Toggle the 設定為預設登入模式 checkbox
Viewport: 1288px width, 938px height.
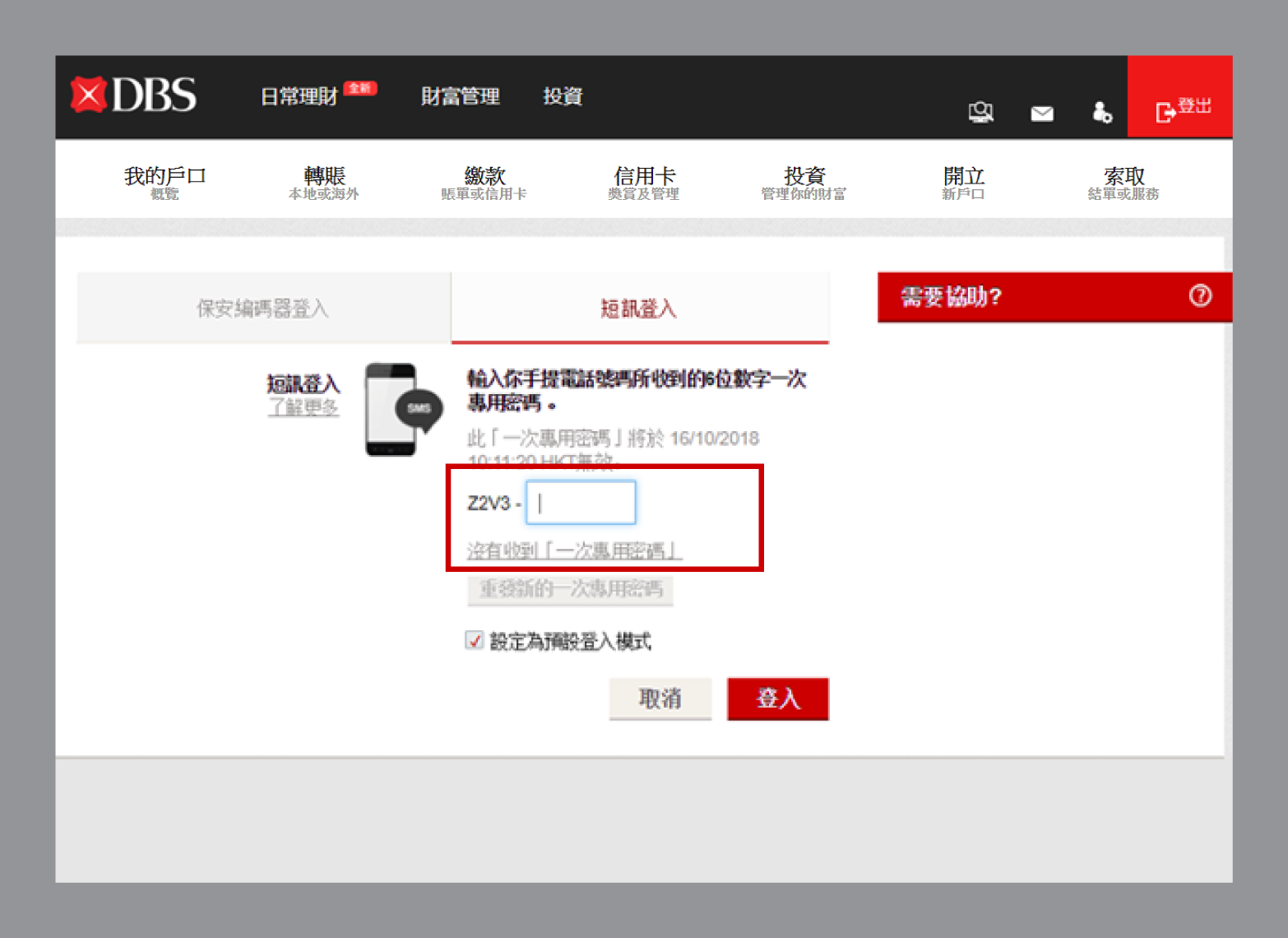(x=475, y=640)
